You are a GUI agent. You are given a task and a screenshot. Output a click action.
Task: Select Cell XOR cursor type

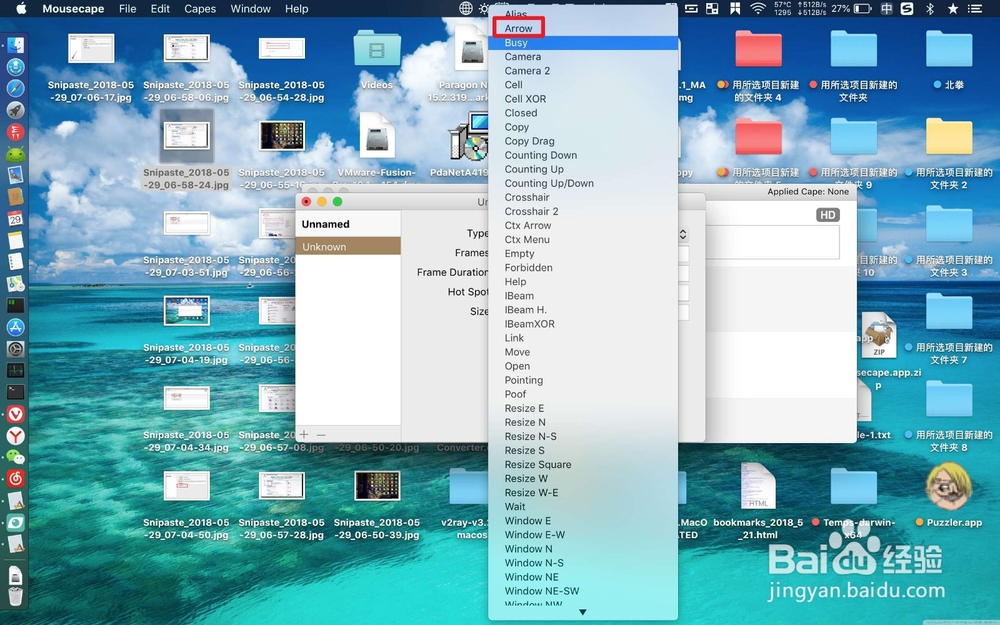coord(582,98)
